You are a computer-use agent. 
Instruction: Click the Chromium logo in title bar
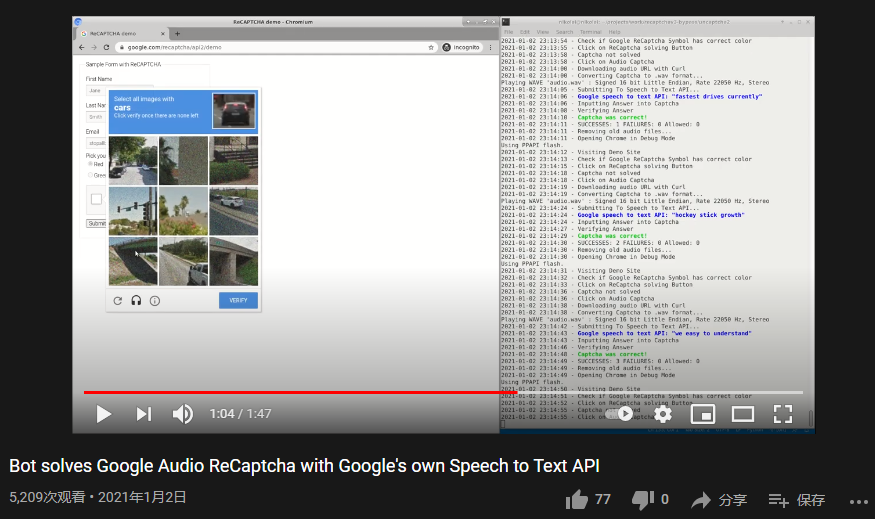coord(78,22)
